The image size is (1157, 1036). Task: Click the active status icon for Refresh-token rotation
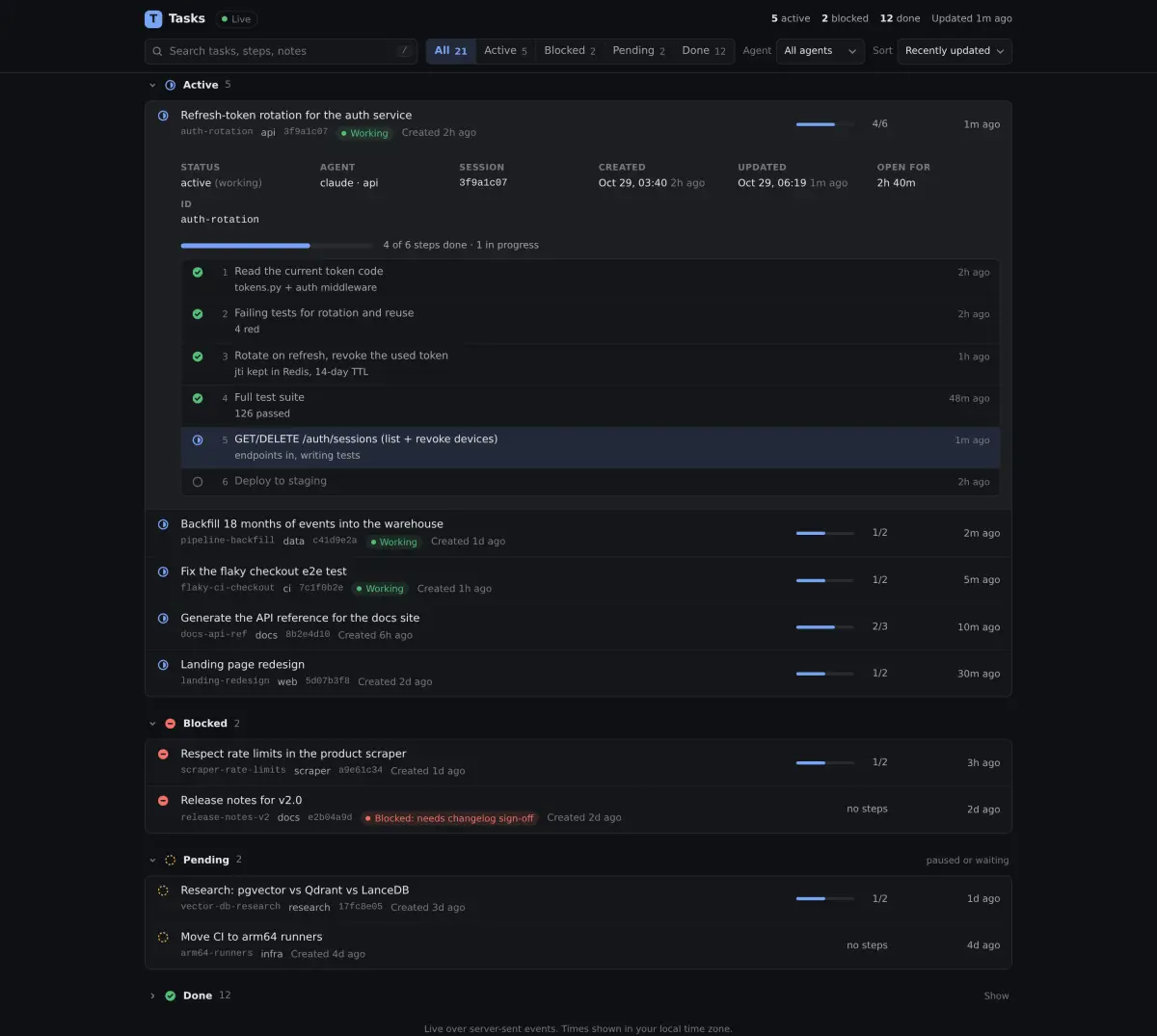click(x=163, y=116)
